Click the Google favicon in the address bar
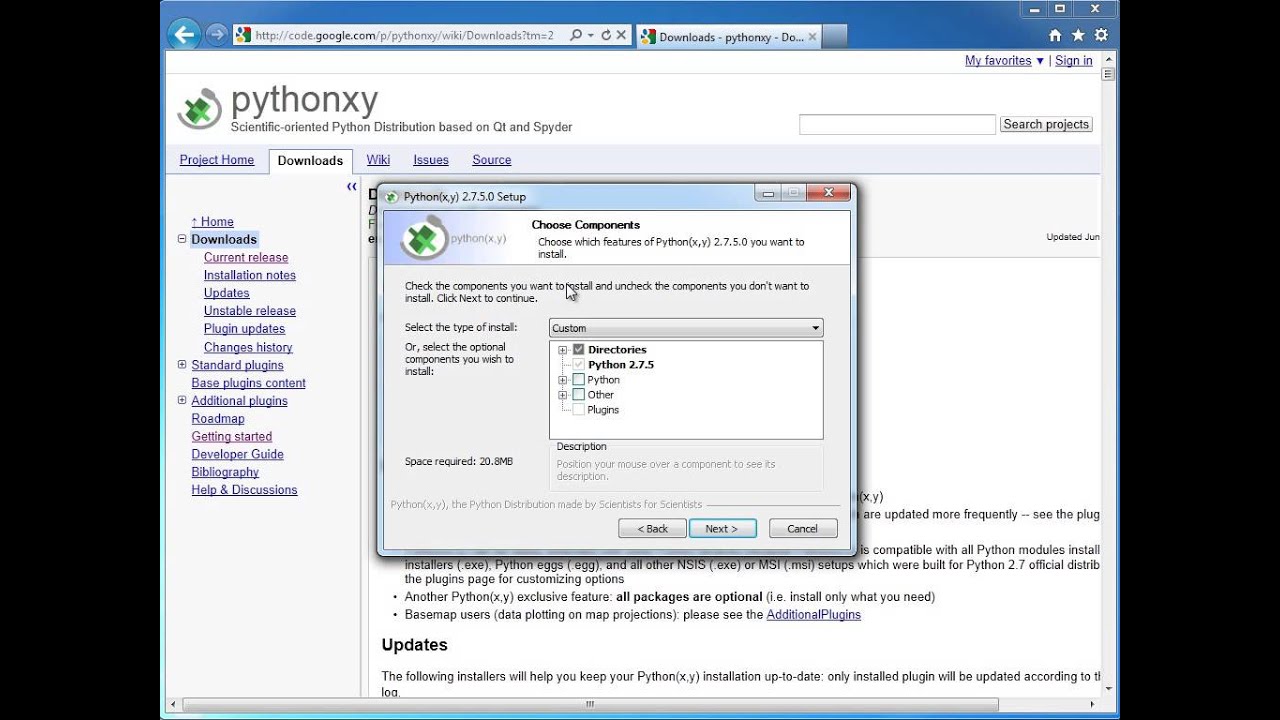The image size is (1280, 720). click(243, 35)
